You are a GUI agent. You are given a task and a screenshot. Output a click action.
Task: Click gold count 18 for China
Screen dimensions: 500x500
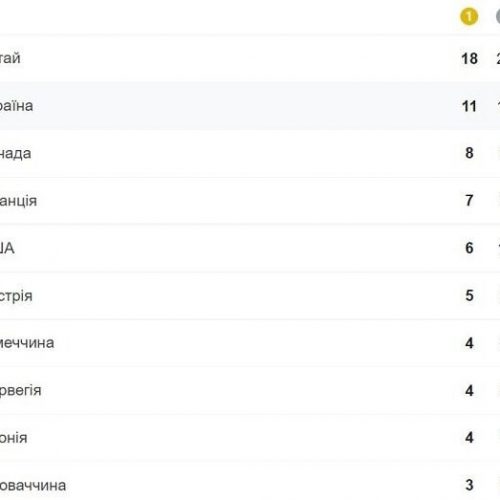469,59
